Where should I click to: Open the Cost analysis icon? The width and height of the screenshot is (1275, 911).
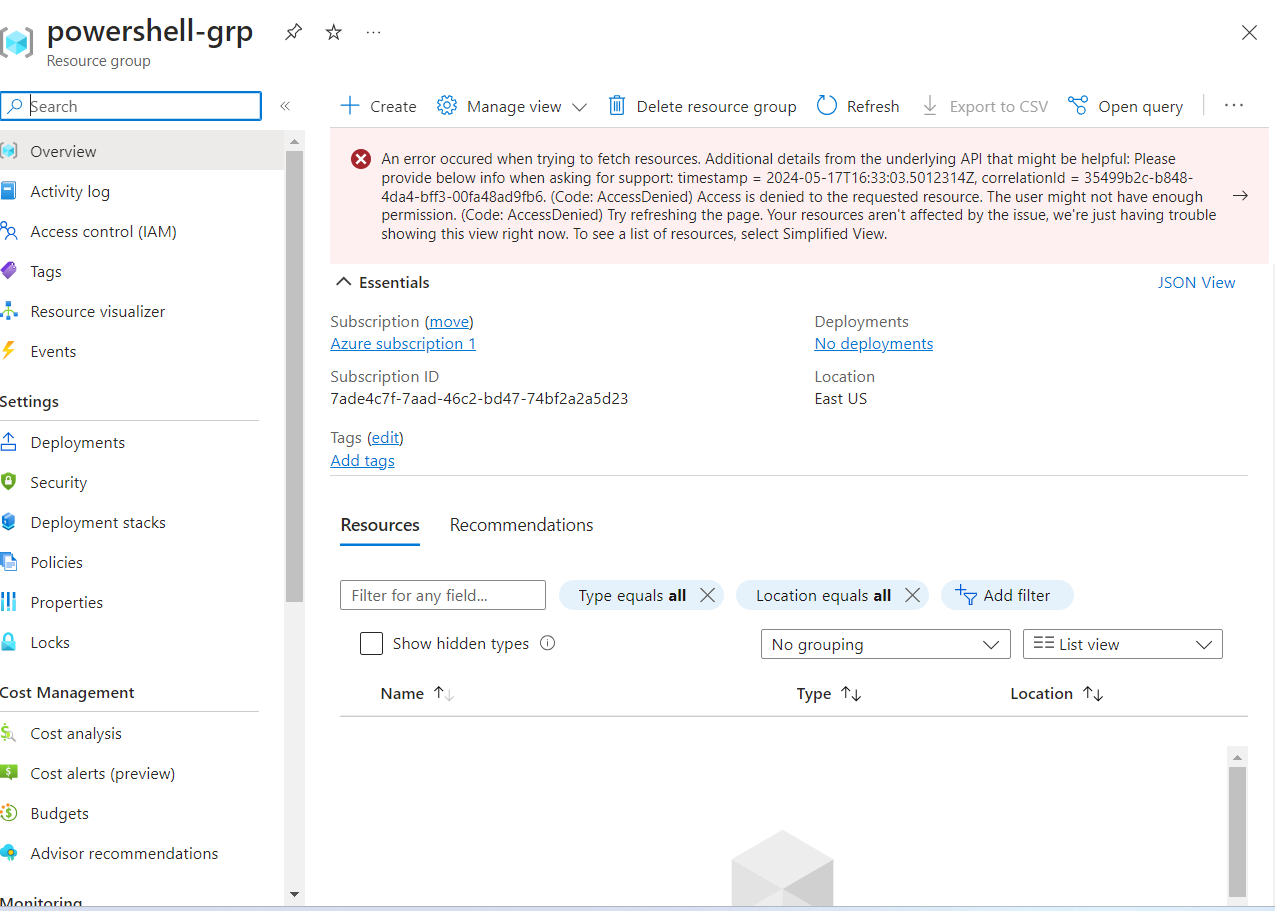point(9,733)
